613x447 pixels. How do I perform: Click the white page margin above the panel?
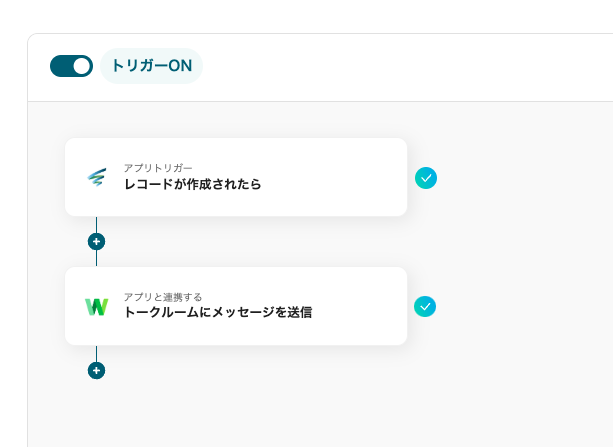[300, 15]
